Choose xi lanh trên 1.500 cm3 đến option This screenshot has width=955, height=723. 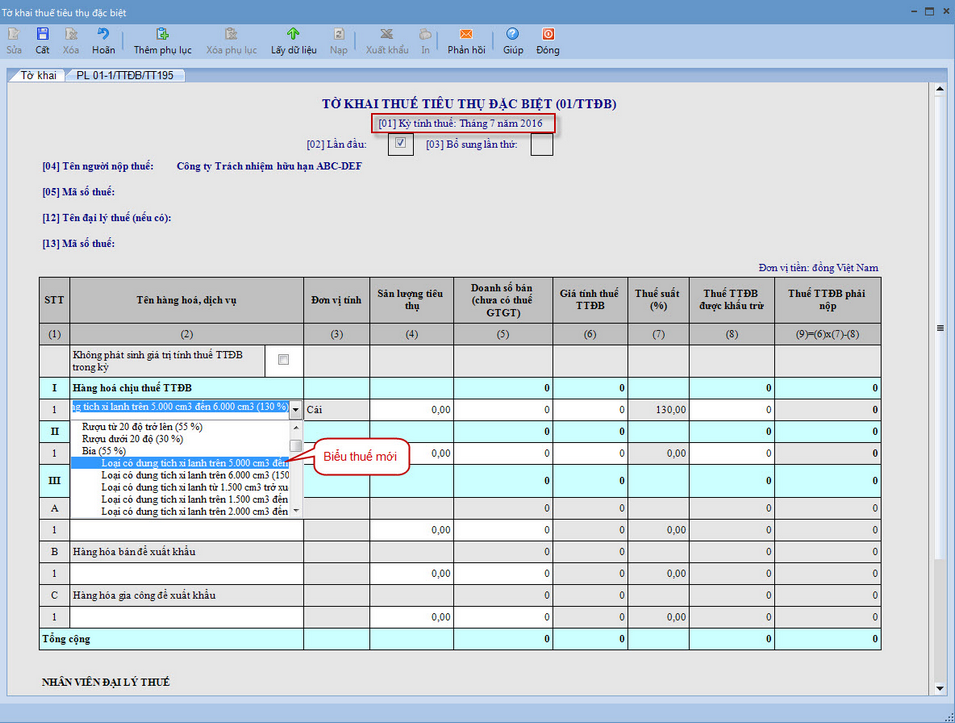[195, 499]
